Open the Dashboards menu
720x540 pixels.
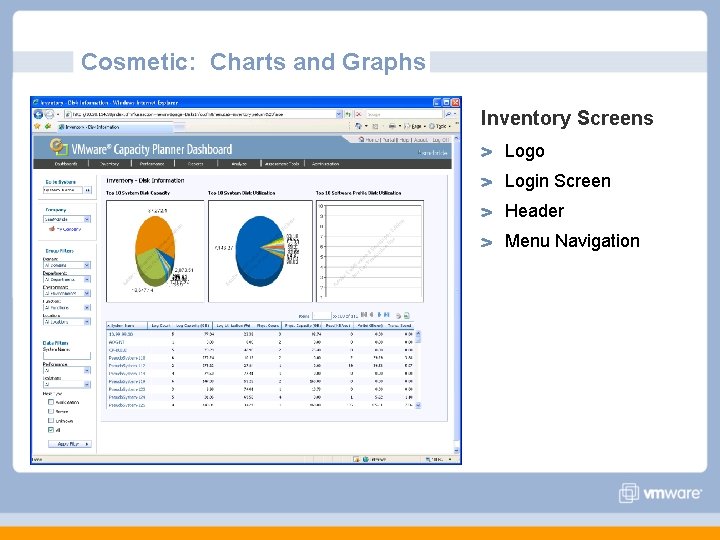pyautogui.click(x=65, y=163)
